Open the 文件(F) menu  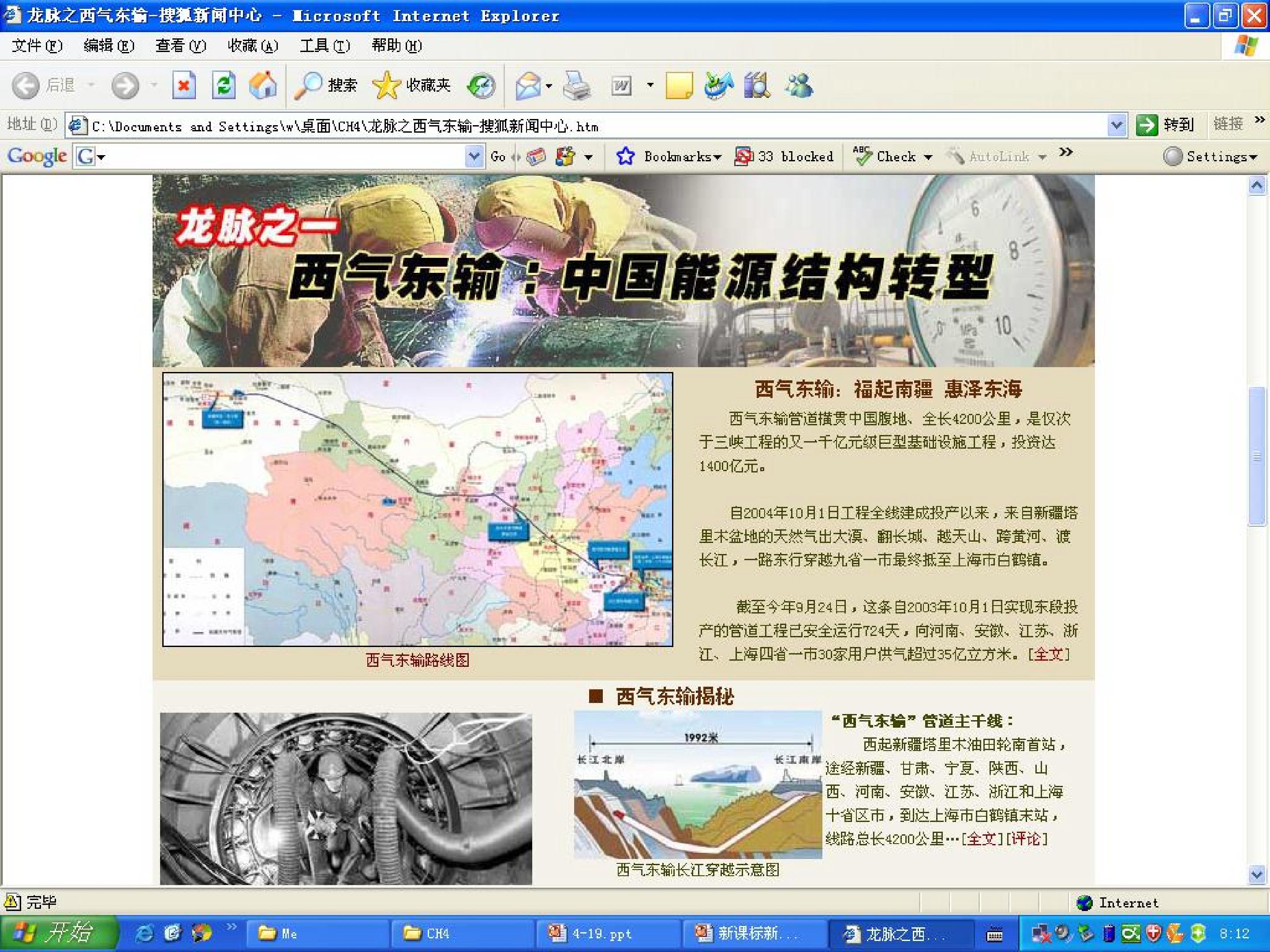37,45
